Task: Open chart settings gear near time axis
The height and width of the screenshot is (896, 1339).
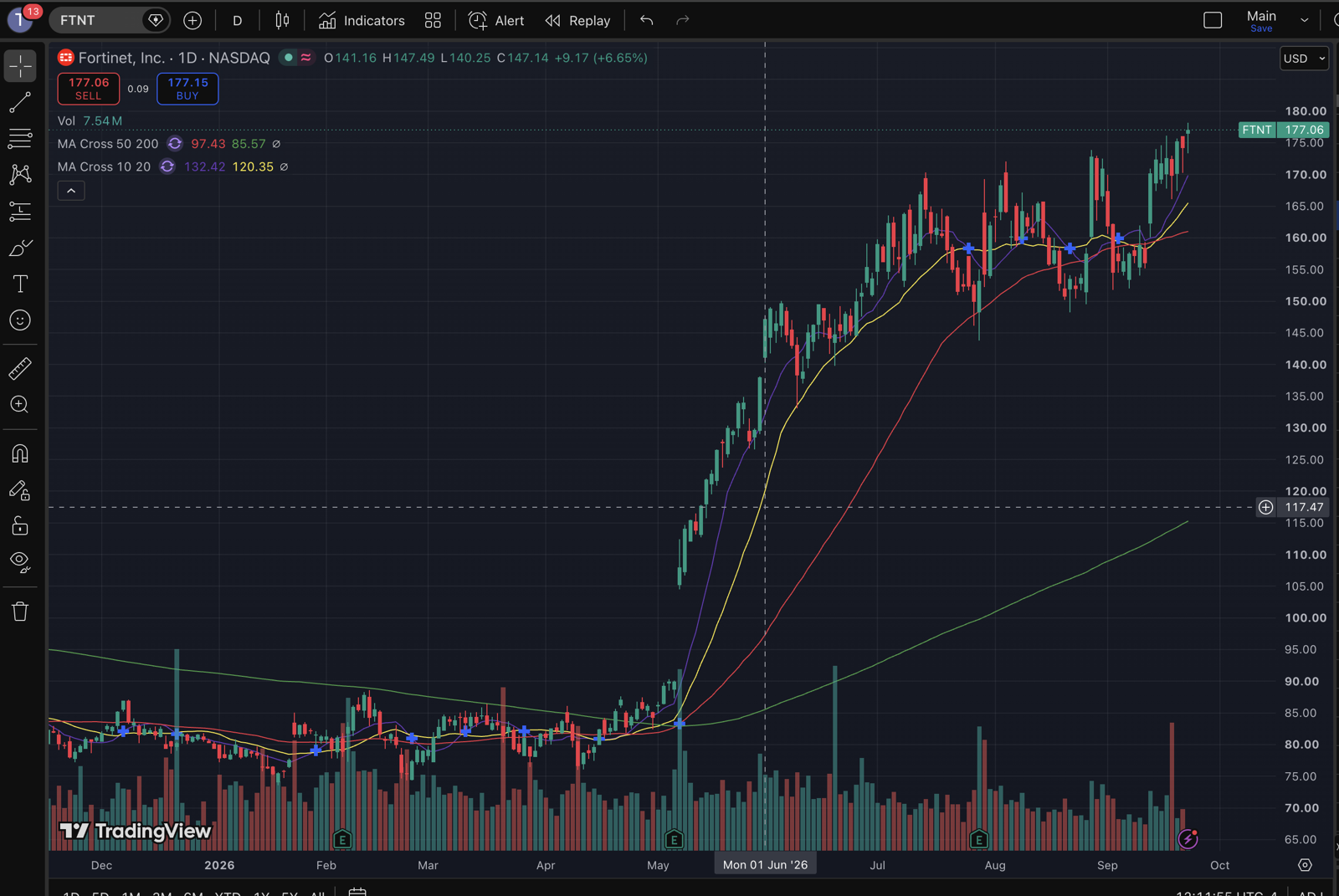Action: point(1305,865)
